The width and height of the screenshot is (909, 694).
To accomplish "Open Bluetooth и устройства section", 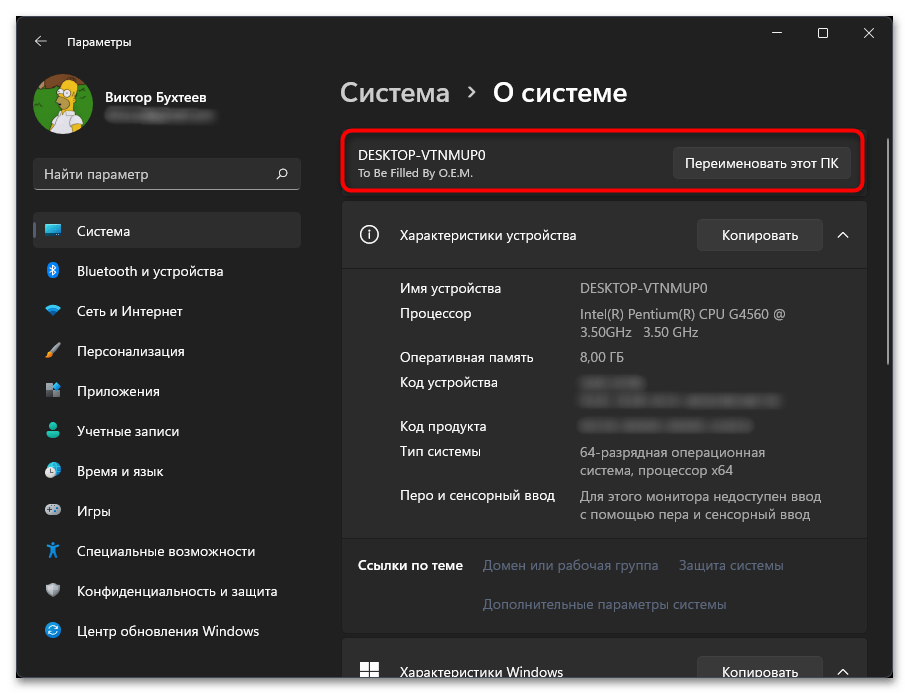I will pyautogui.click(x=167, y=271).
